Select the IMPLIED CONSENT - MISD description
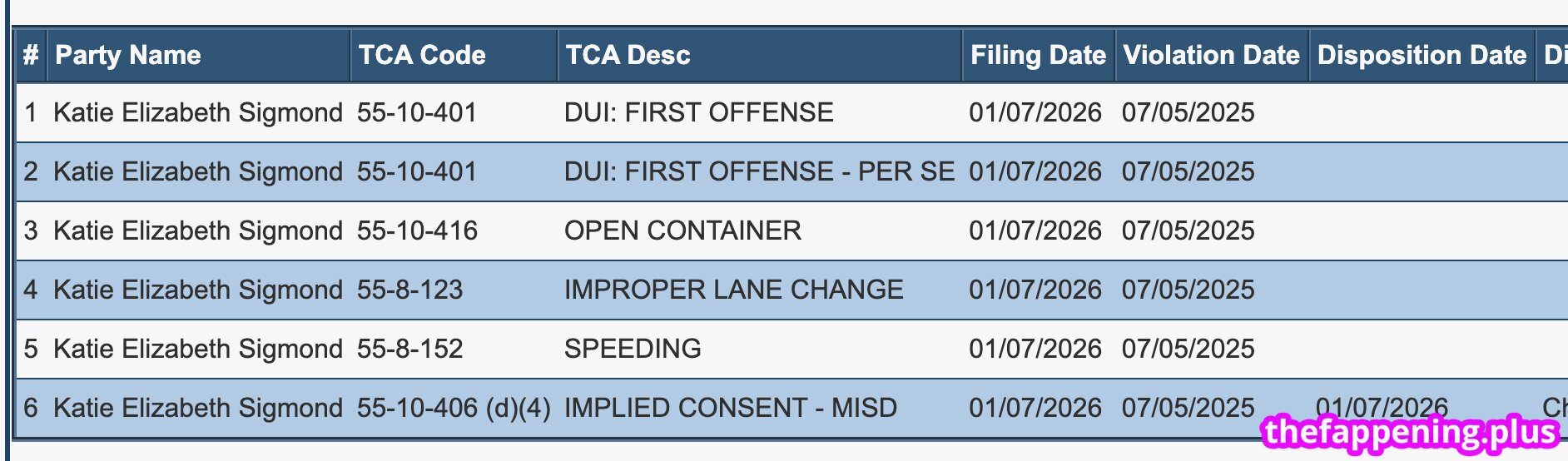This screenshot has width=1568, height=461. click(x=730, y=408)
